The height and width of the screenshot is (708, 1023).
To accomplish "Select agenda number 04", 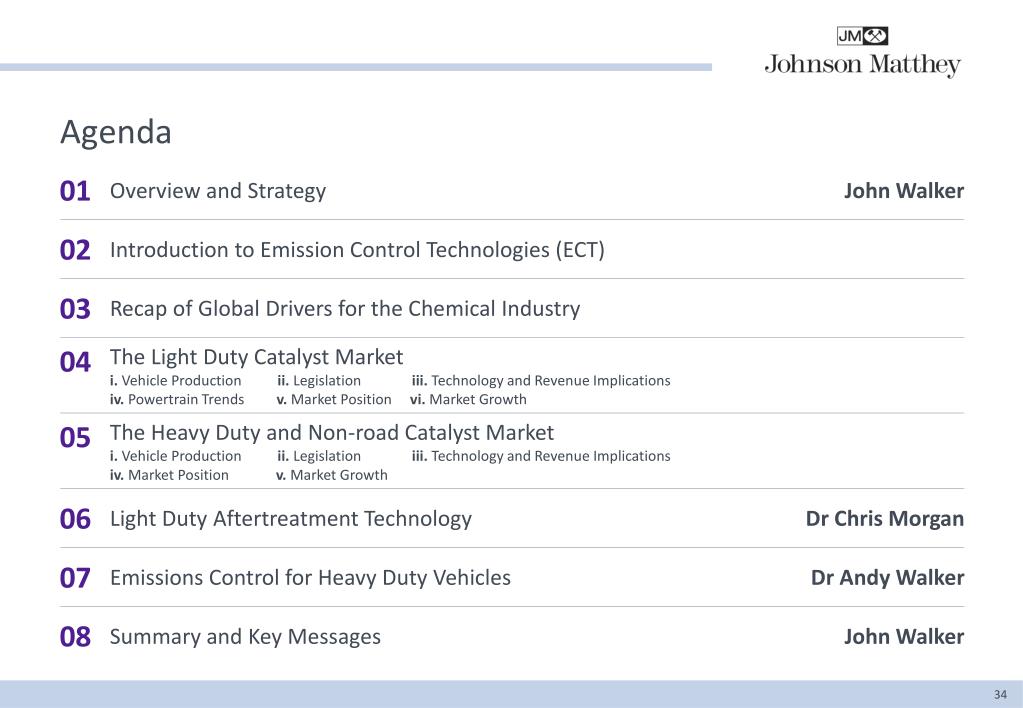I will [74, 362].
